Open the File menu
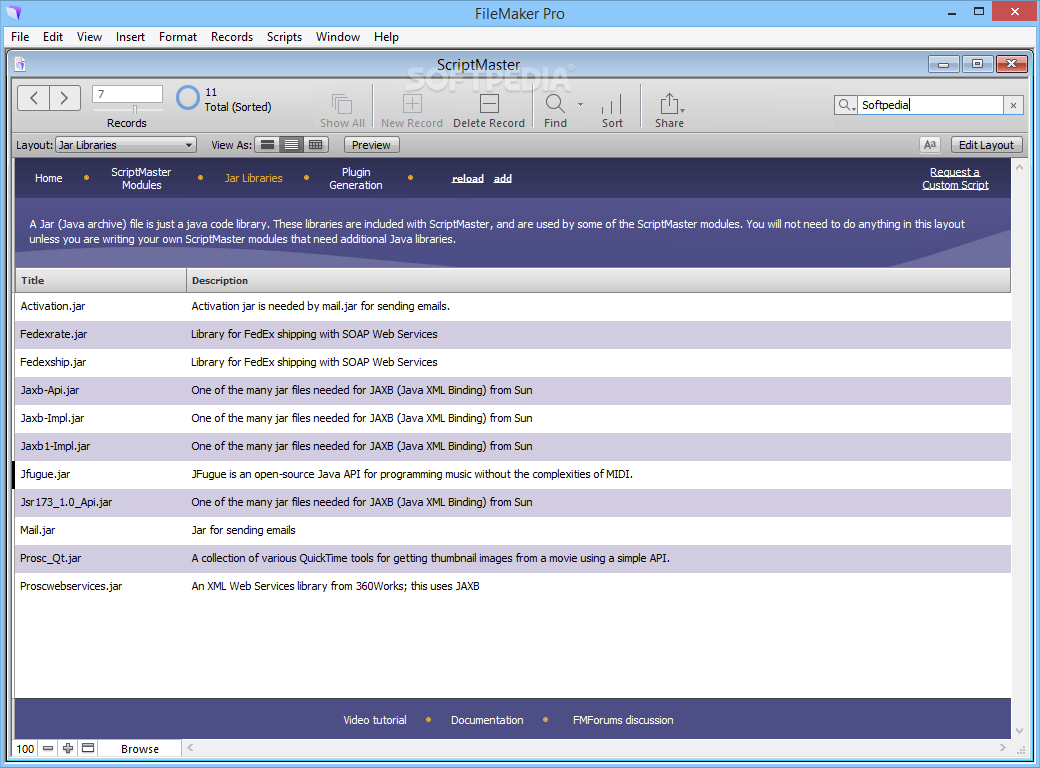The image size is (1040, 768). pos(20,36)
